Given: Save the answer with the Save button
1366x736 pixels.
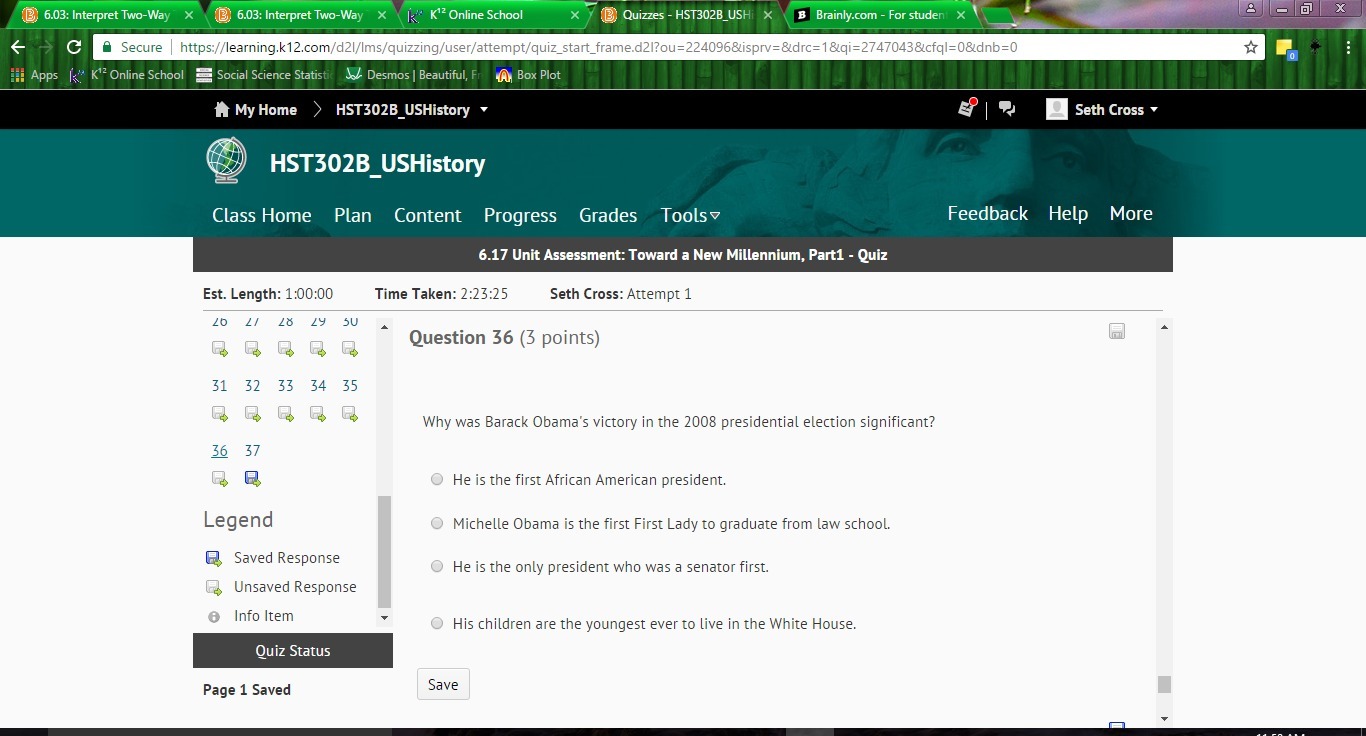Looking at the screenshot, I should [x=443, y=684].
